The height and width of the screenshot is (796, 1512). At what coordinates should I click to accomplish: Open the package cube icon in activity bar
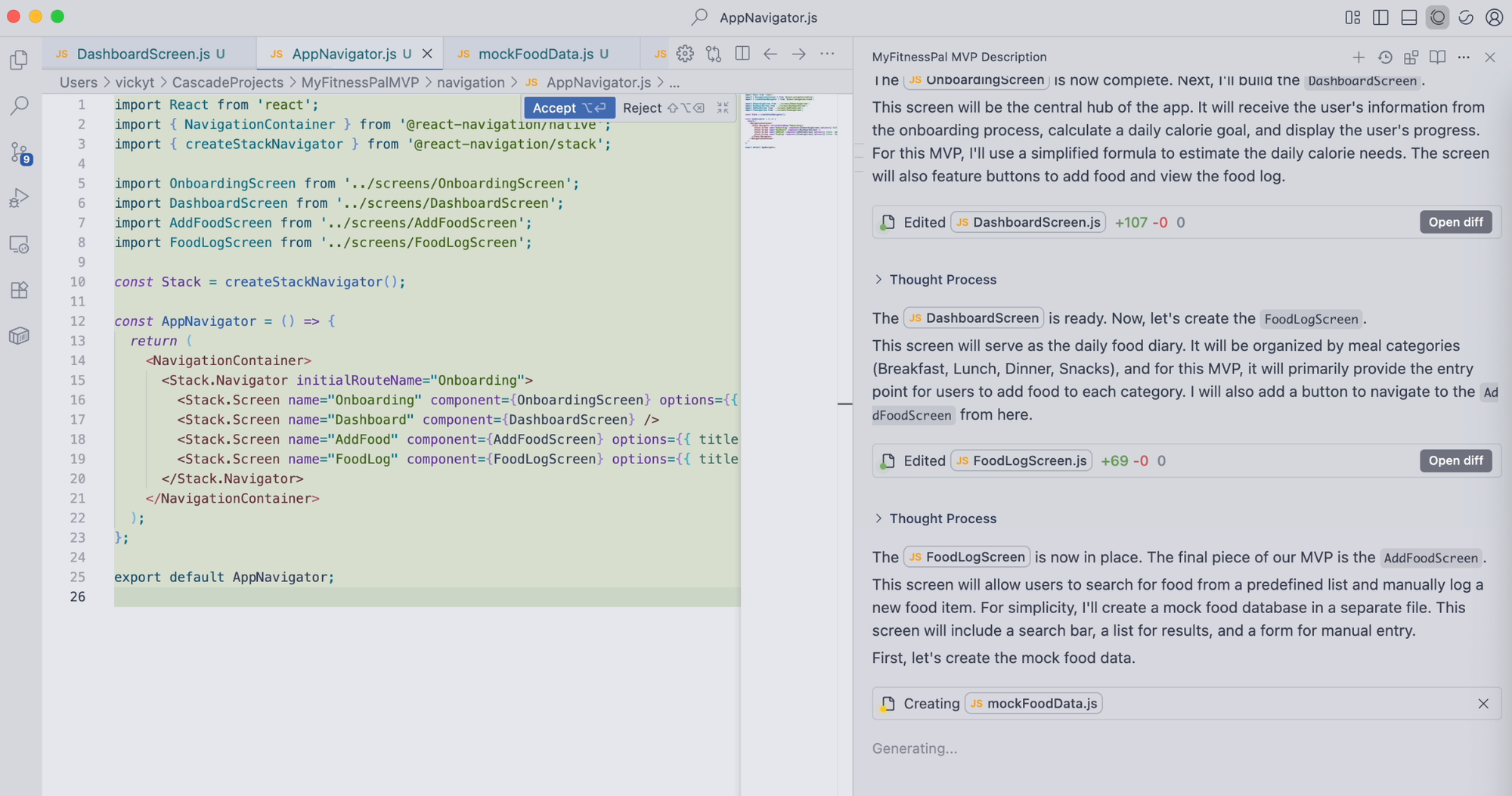[x=20, y=336]
